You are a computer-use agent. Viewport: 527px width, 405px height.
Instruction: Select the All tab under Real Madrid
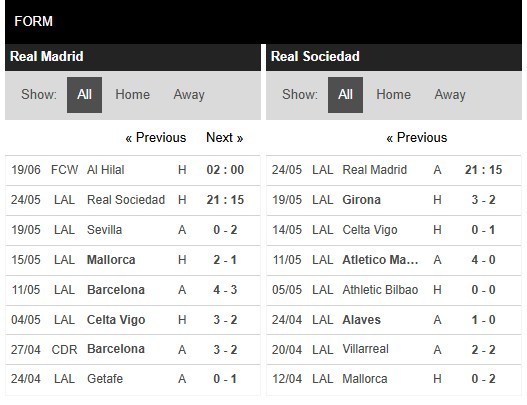84,95
